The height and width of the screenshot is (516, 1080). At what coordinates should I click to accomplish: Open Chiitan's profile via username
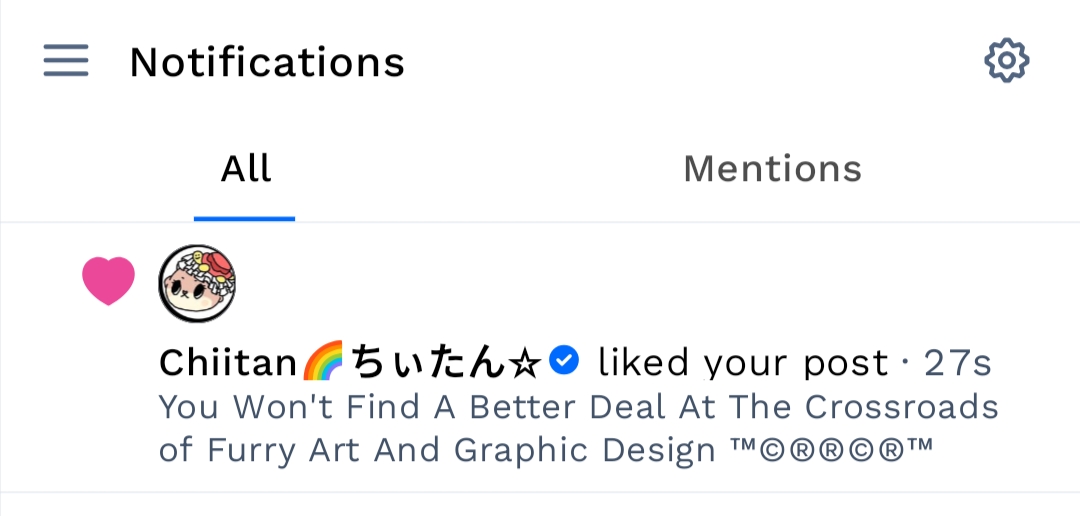(x=230, y=362)
